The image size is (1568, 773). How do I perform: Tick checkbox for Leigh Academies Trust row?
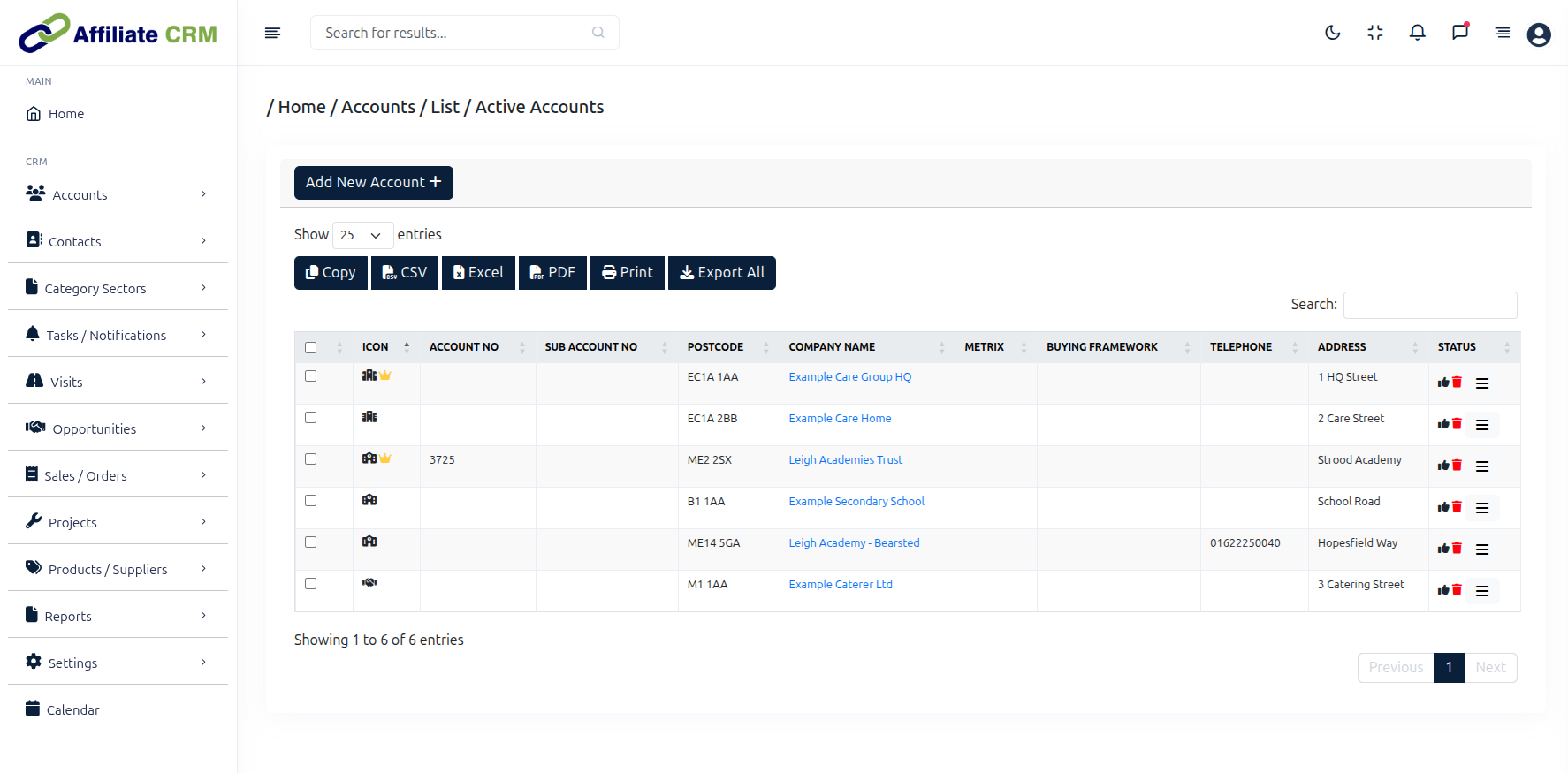310,458
